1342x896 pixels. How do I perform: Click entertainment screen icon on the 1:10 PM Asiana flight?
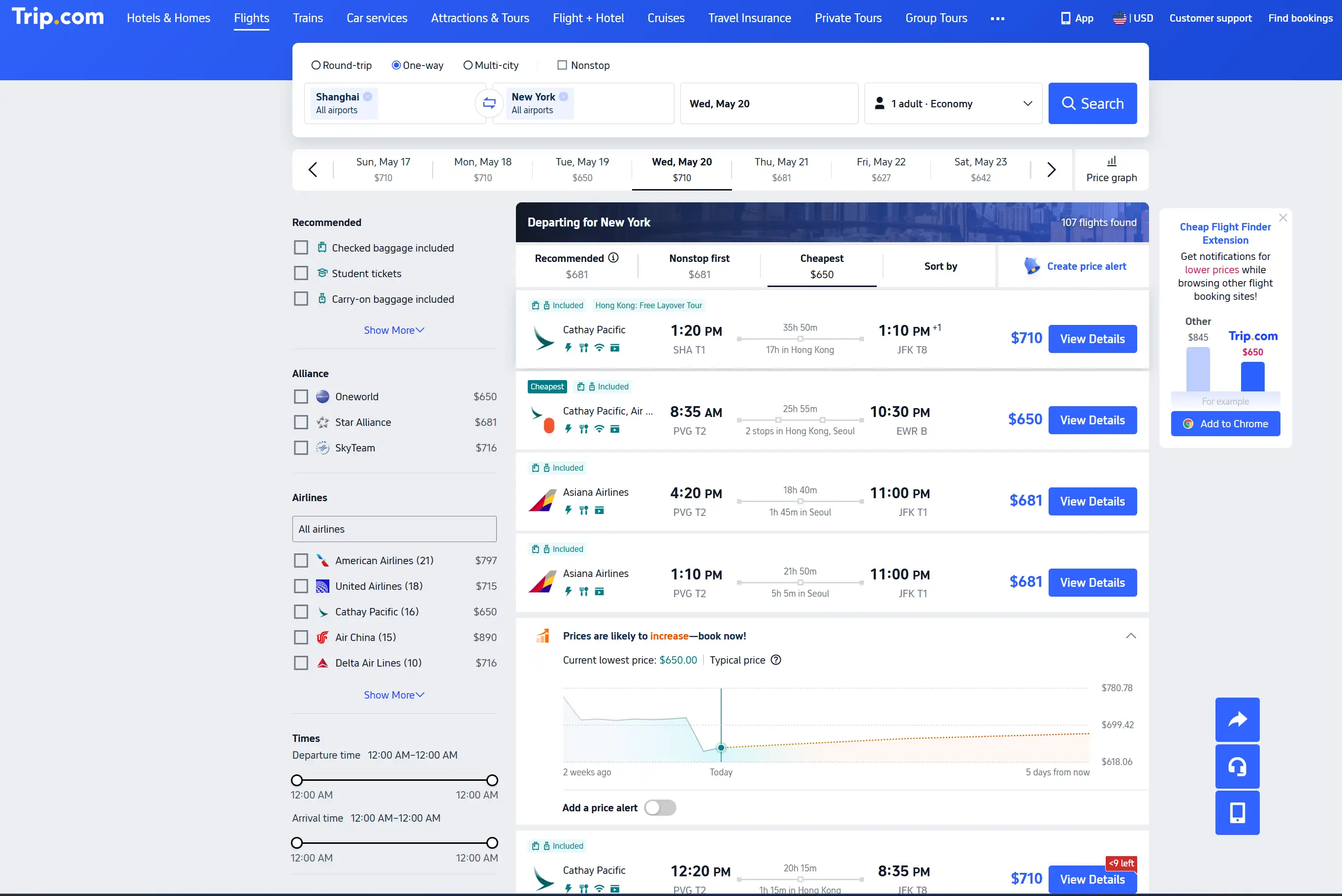[599, 591]
